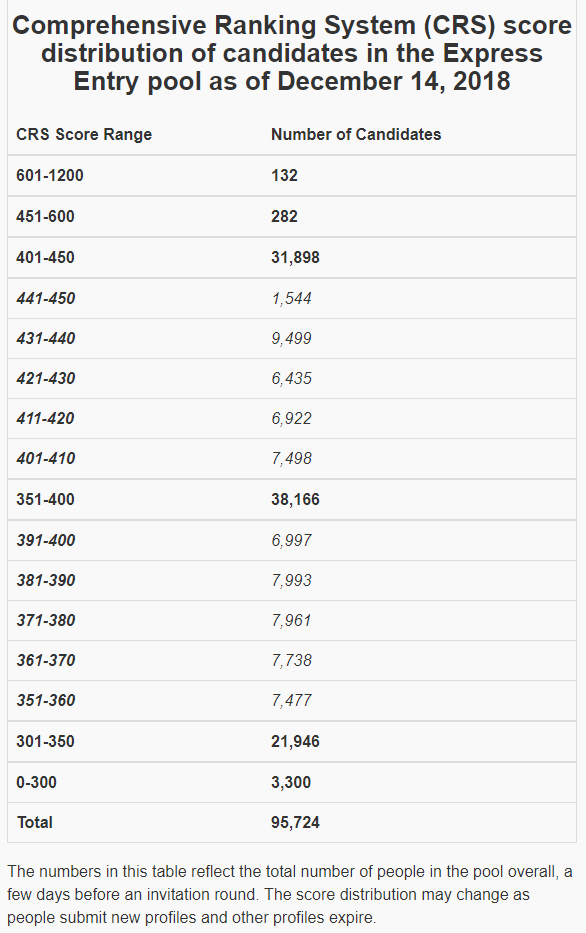Click the table title heading text

(292, 53)
